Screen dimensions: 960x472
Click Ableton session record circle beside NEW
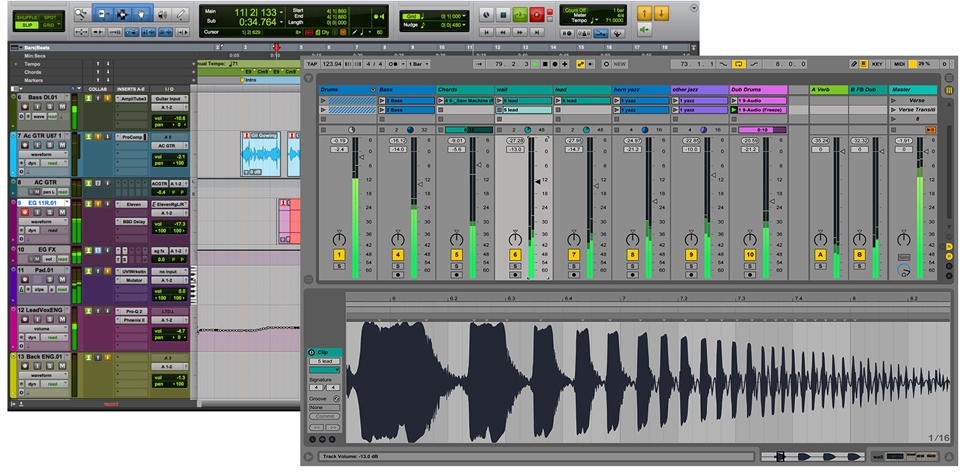pyautogui.click(x=606, y=64)
